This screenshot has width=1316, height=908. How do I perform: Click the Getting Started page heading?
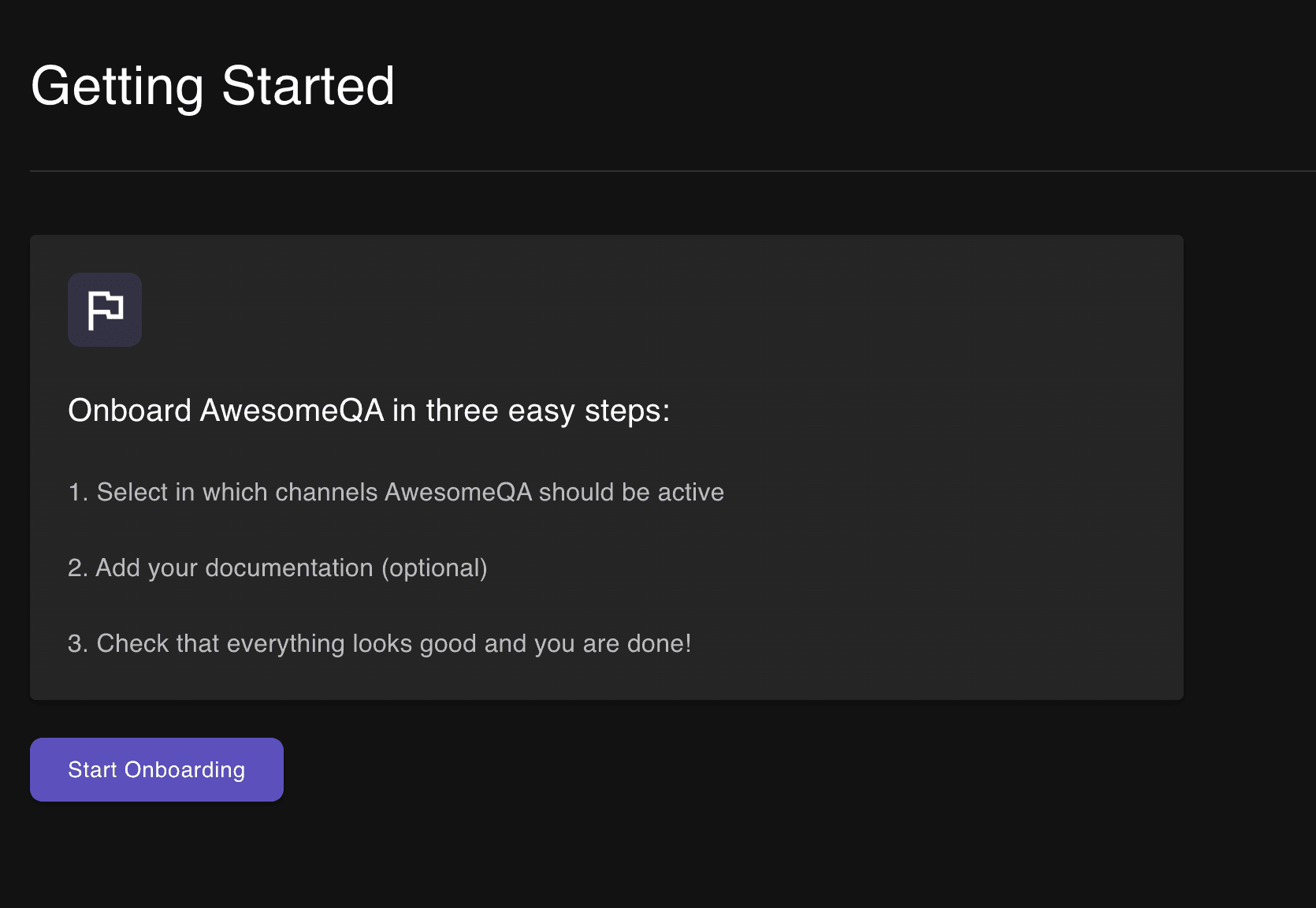(x=212, y=86)
